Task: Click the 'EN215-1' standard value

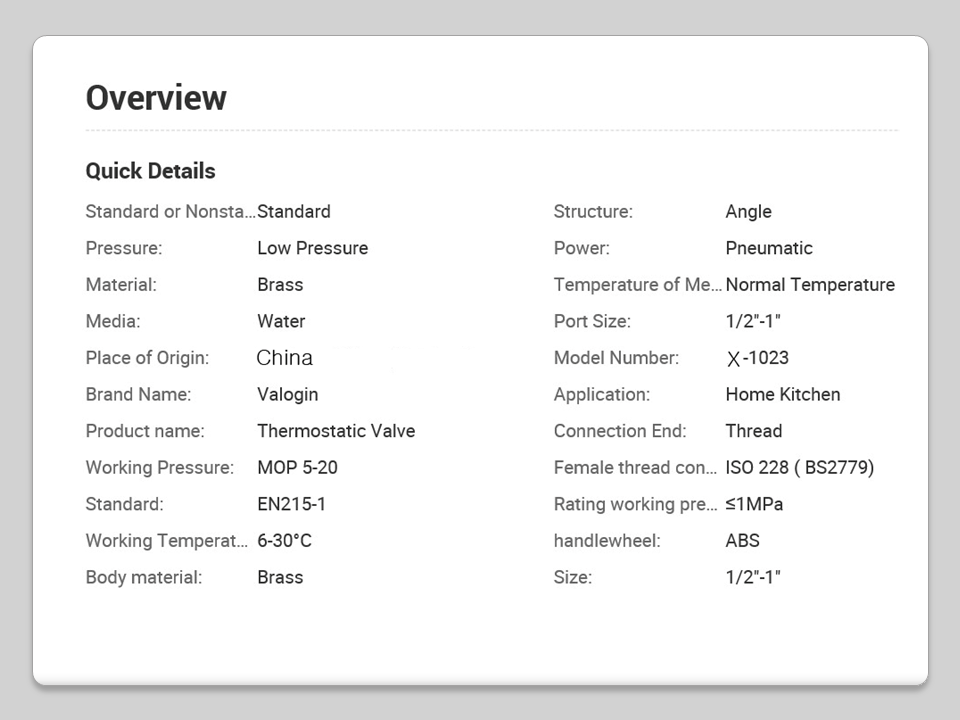Action: coord(291,504)
